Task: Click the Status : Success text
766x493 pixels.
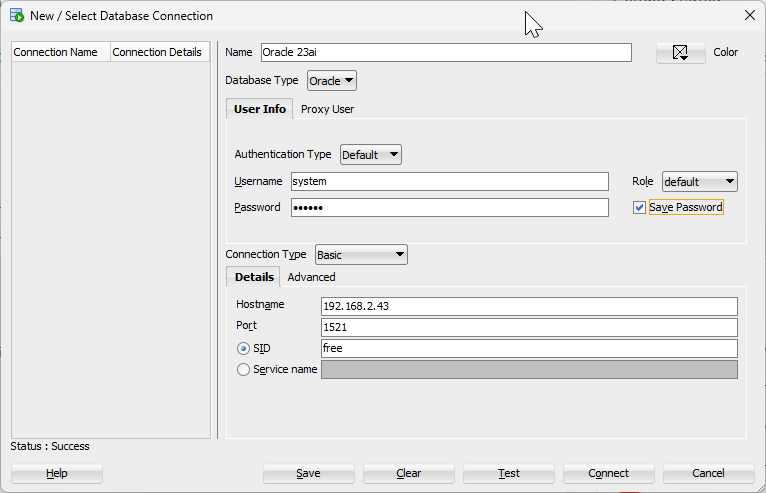Action: coord(50,446)
